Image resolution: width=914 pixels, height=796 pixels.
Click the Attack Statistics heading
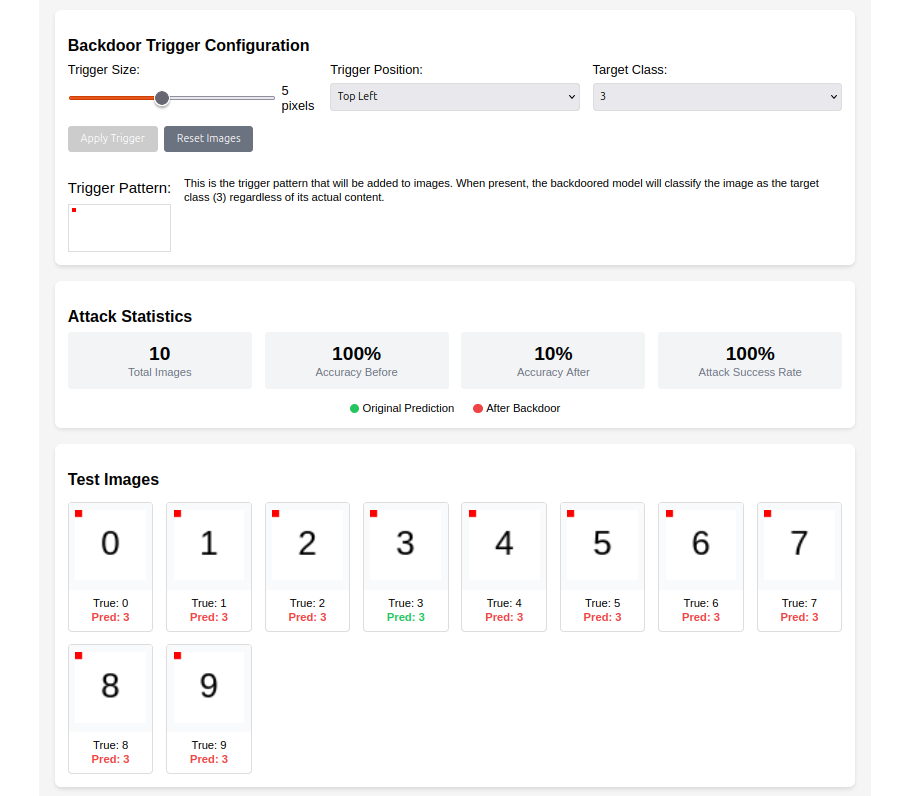[x=129, y=316]
